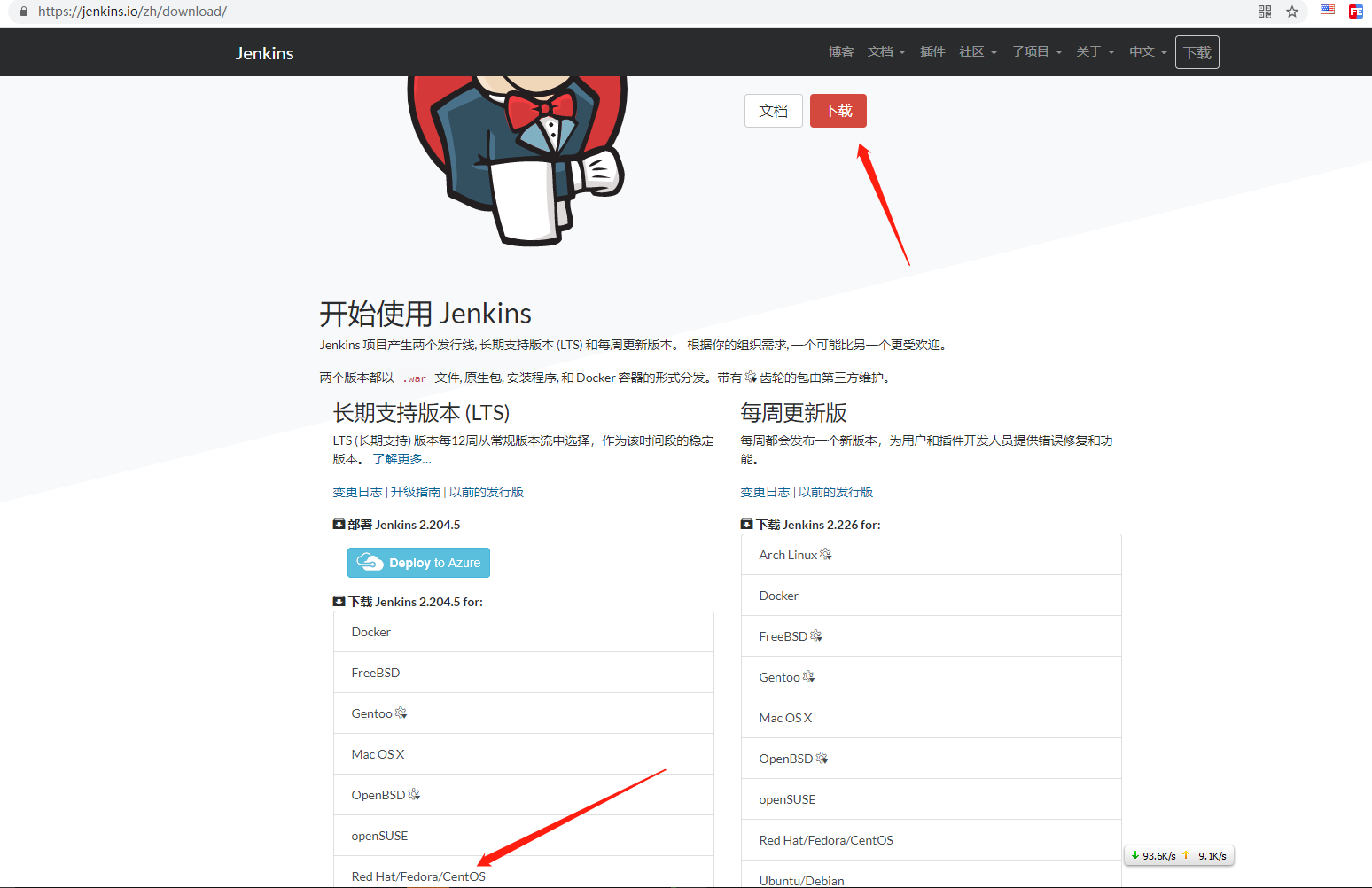1372x888 pixels.
Task: Open weekly 以前的发行版 link
Action: pyautogui.click(x=836, y=492)
